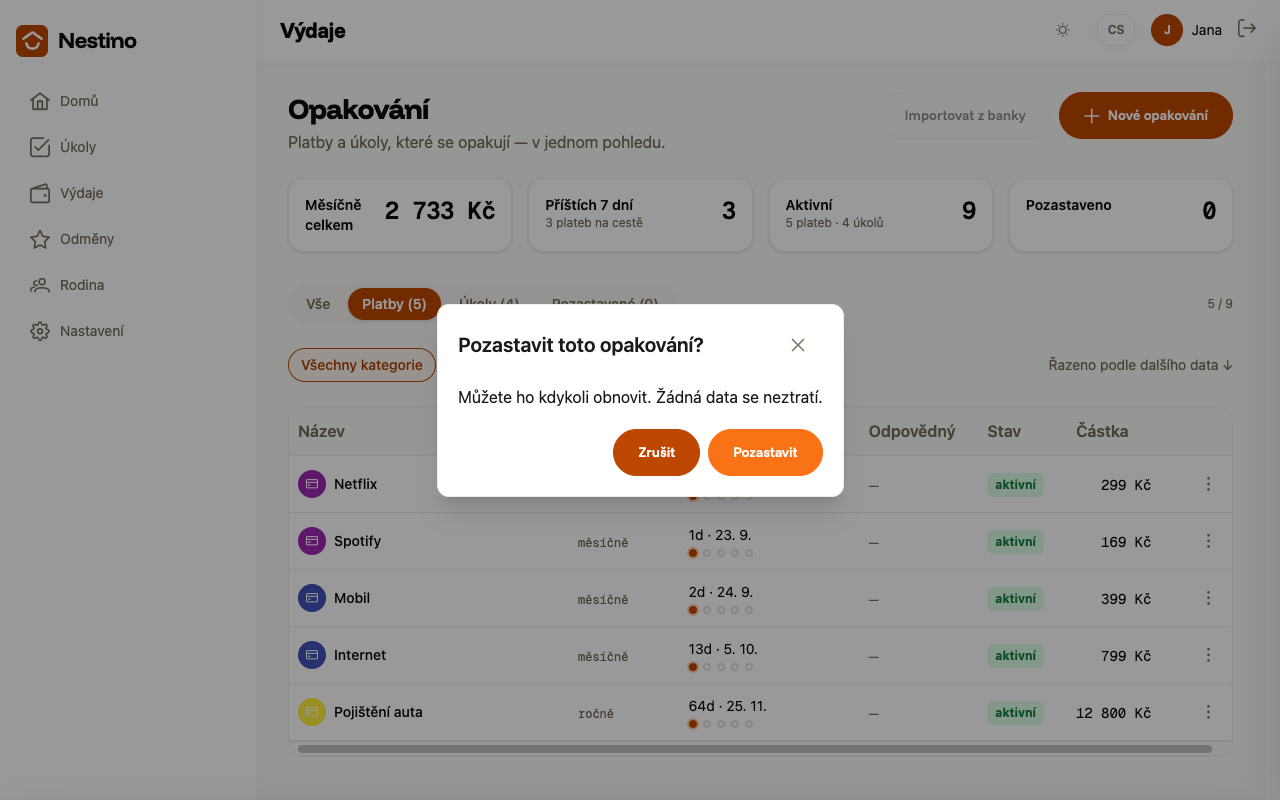Click the Měsíčně celkem summary card
The image size is (1280, 800).
pyautogui.click(x=400, y=215)
